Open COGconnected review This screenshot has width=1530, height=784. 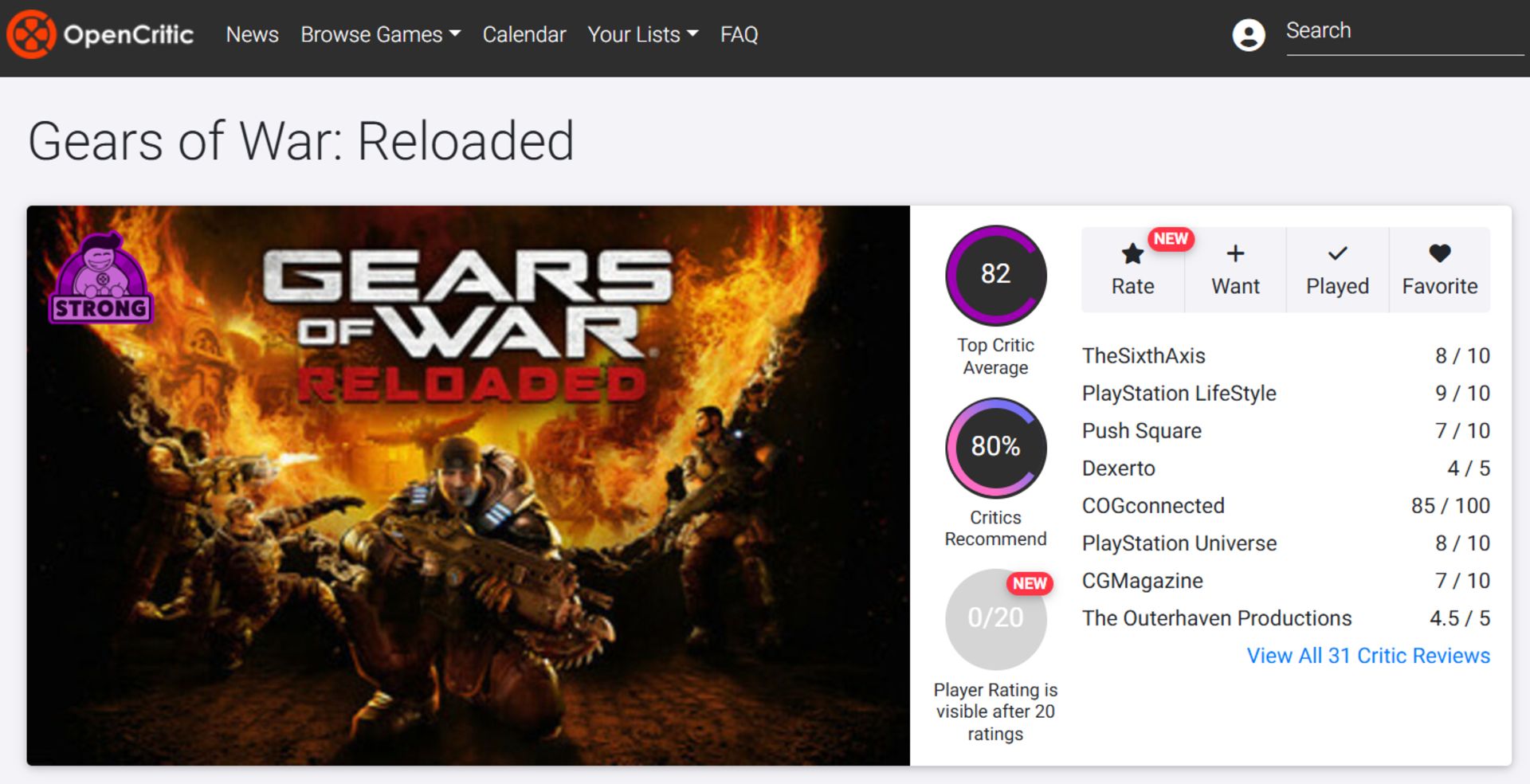click(1152, 506)
